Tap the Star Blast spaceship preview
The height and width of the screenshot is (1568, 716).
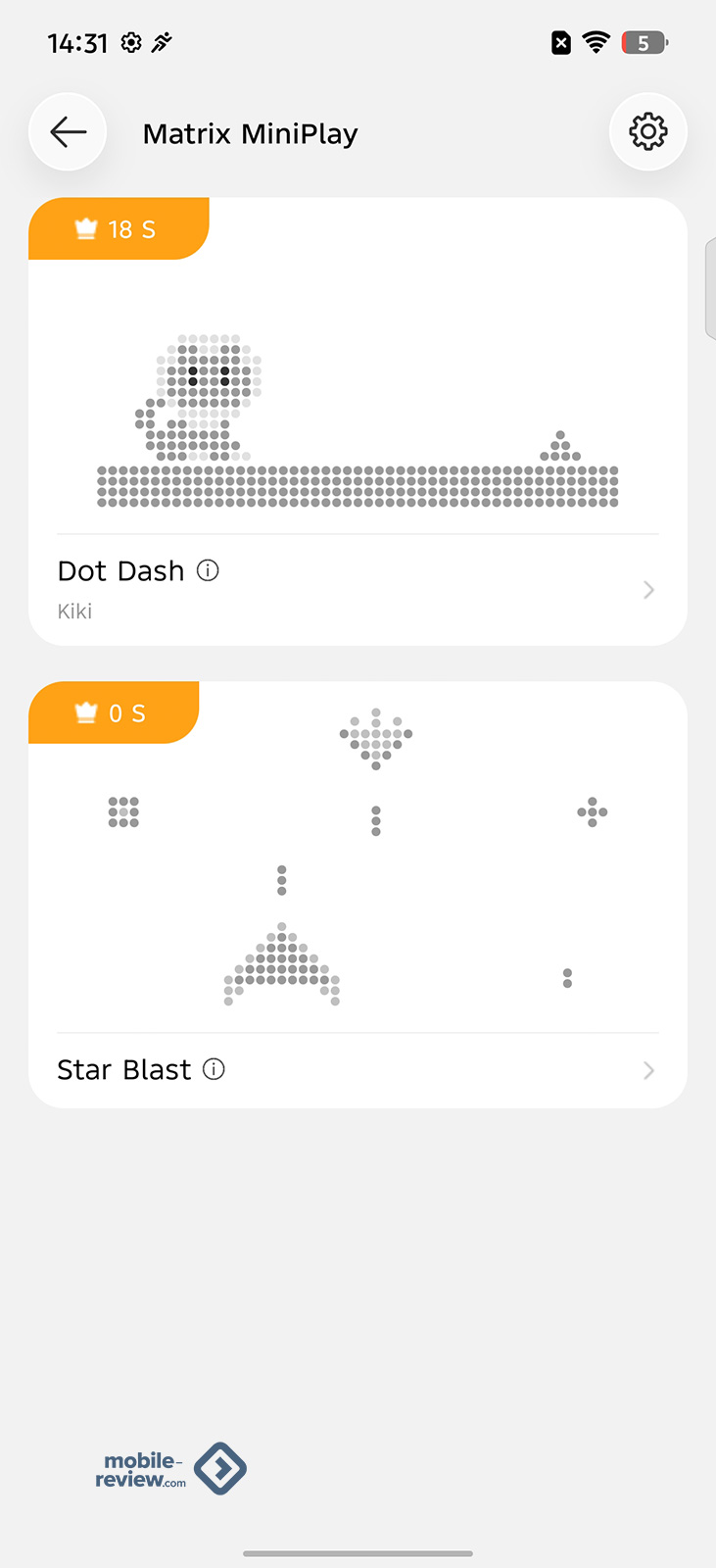(x=282, y=963)
